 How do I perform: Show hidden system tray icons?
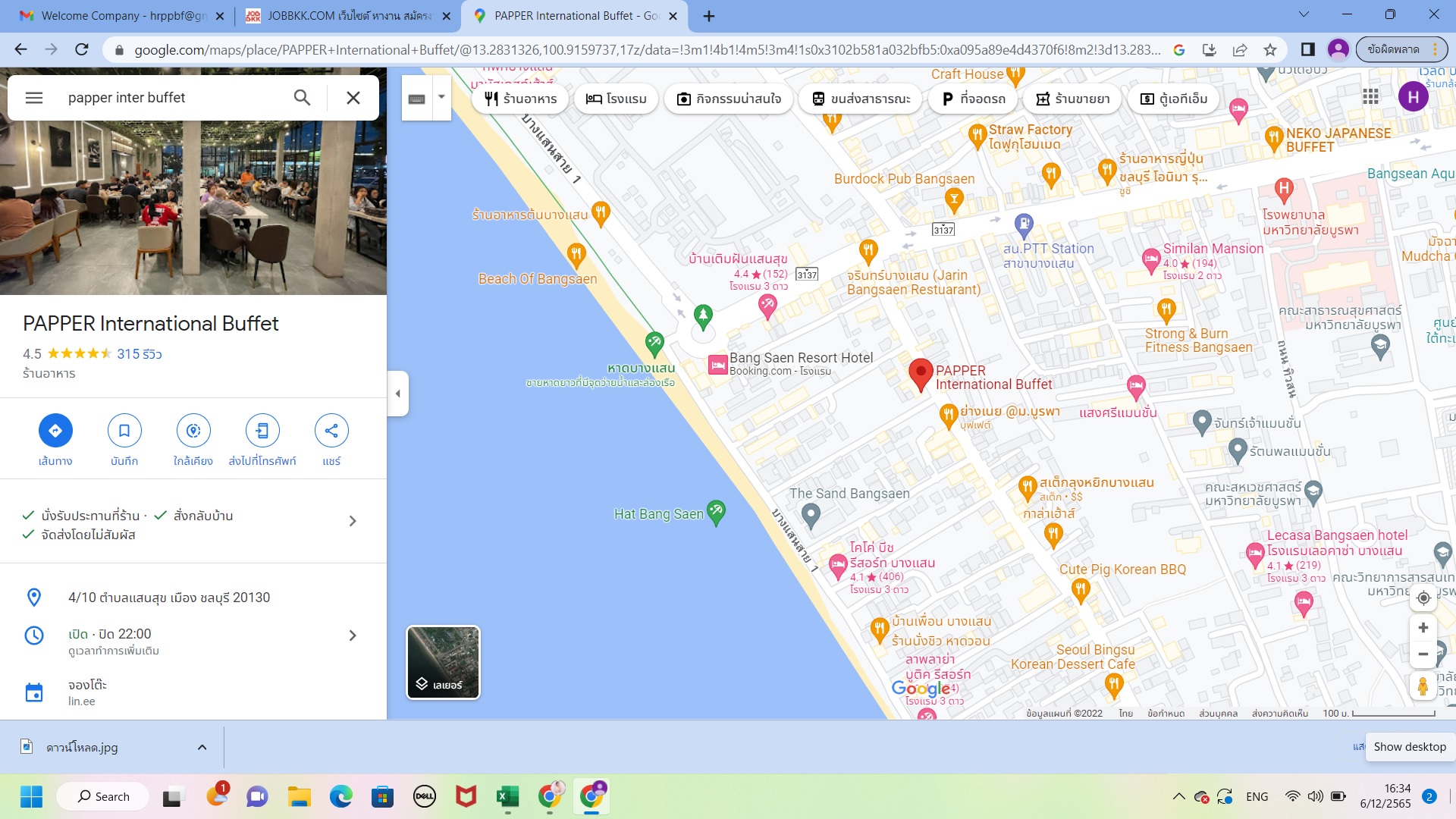point(1178,797)
